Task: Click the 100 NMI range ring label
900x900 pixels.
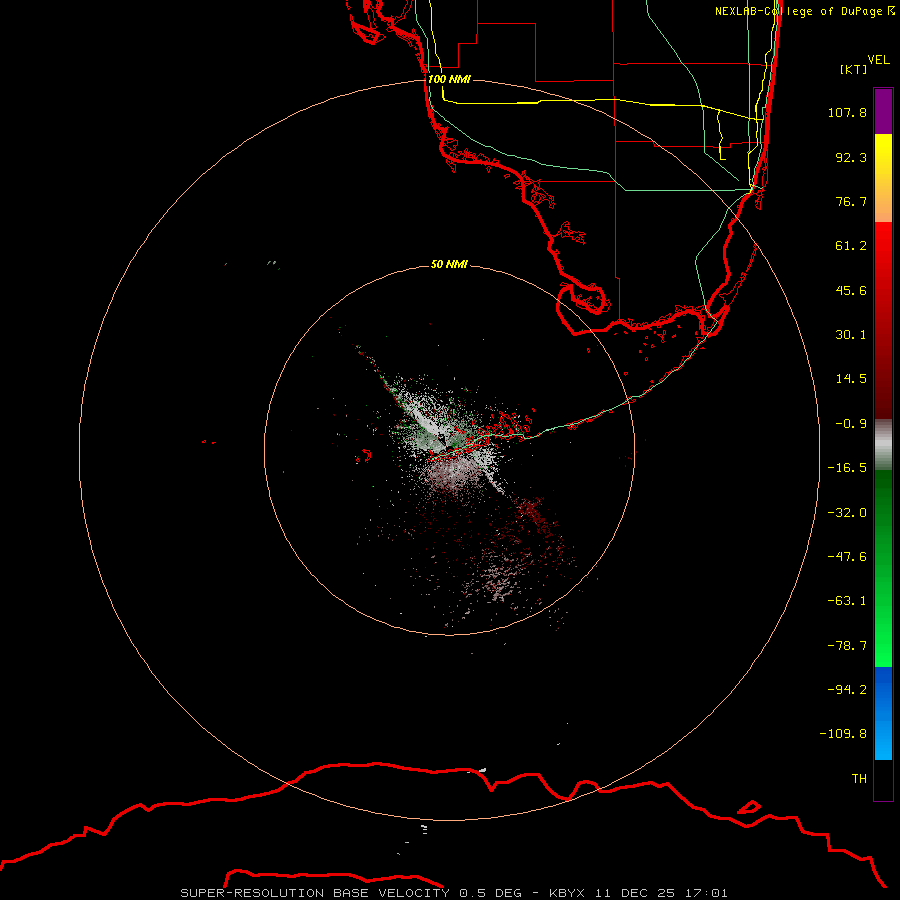Action: tap(449, 79)
